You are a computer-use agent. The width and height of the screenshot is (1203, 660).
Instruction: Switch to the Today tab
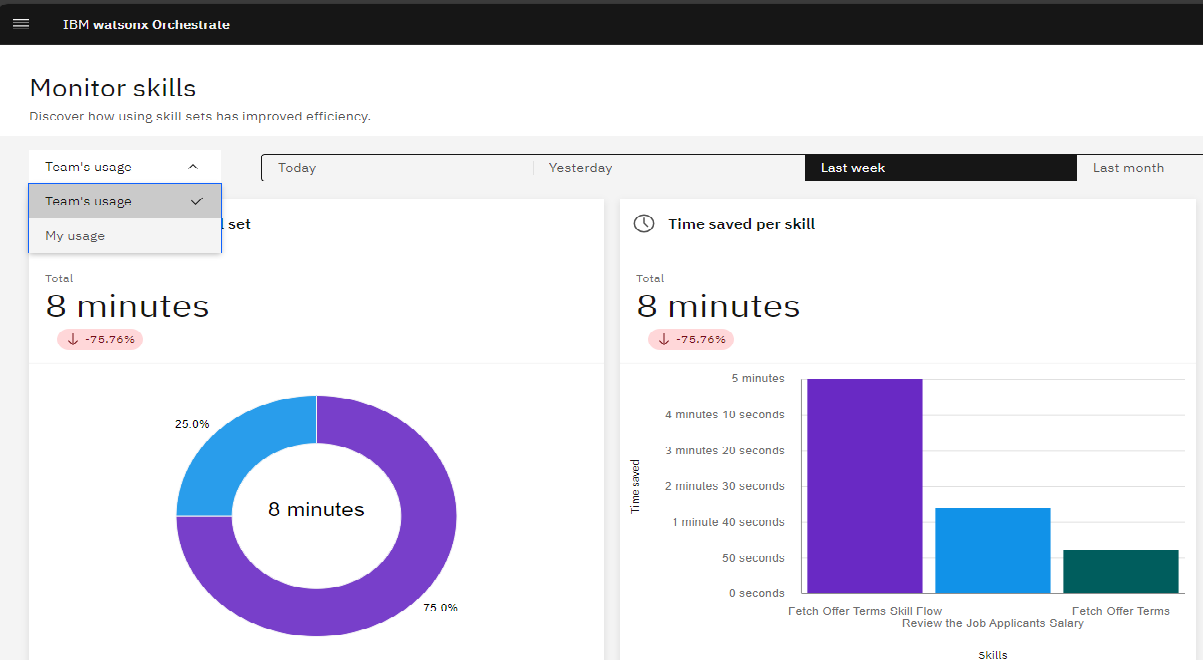pos(297,168)
